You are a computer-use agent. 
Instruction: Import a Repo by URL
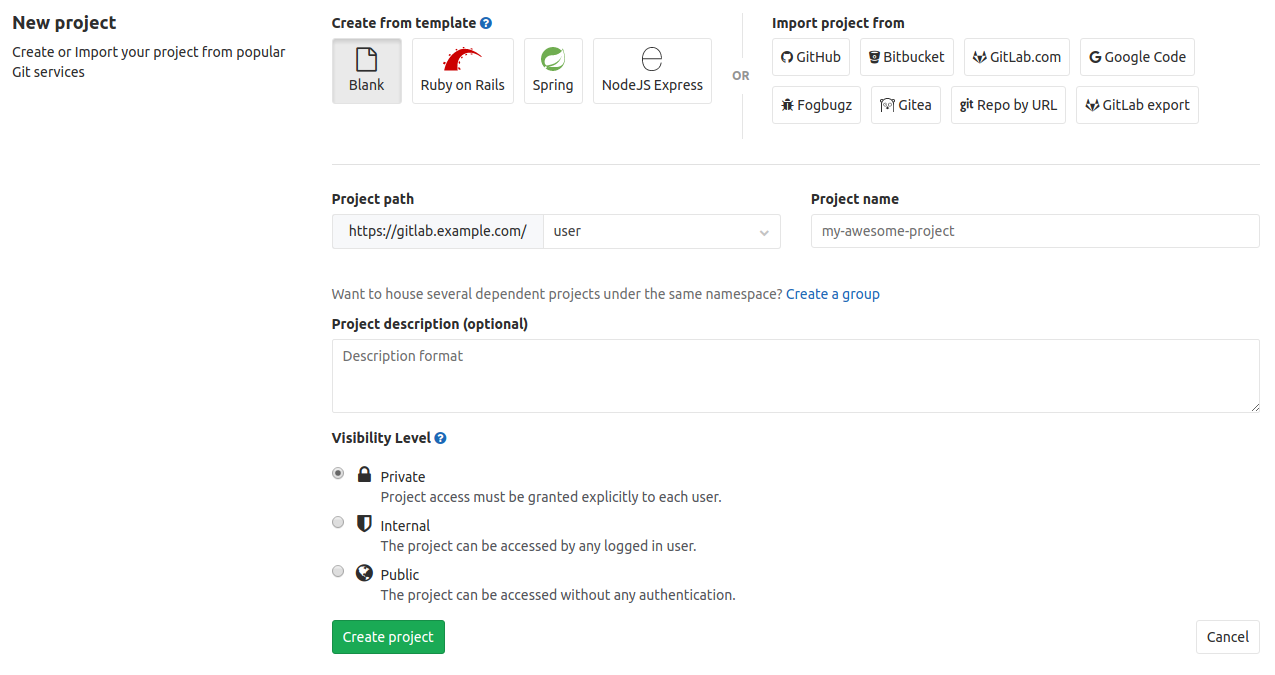coord(1008,104)
